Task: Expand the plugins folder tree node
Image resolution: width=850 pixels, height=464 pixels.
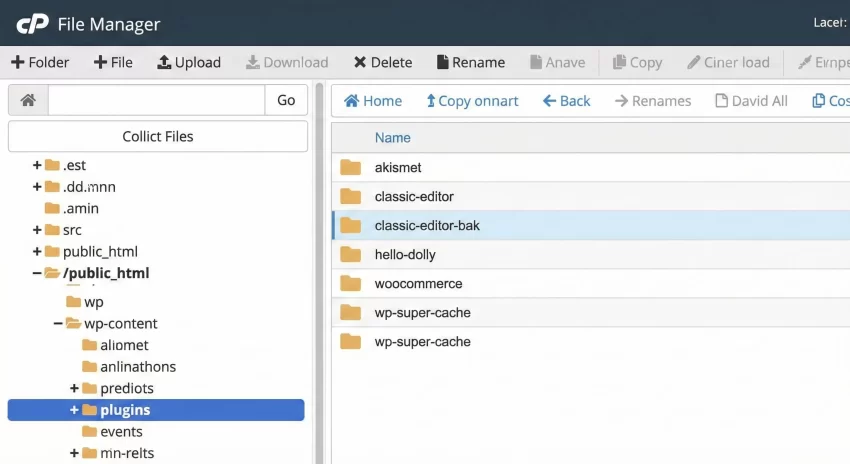Action: pyautogui.click(x=74, y=410)
